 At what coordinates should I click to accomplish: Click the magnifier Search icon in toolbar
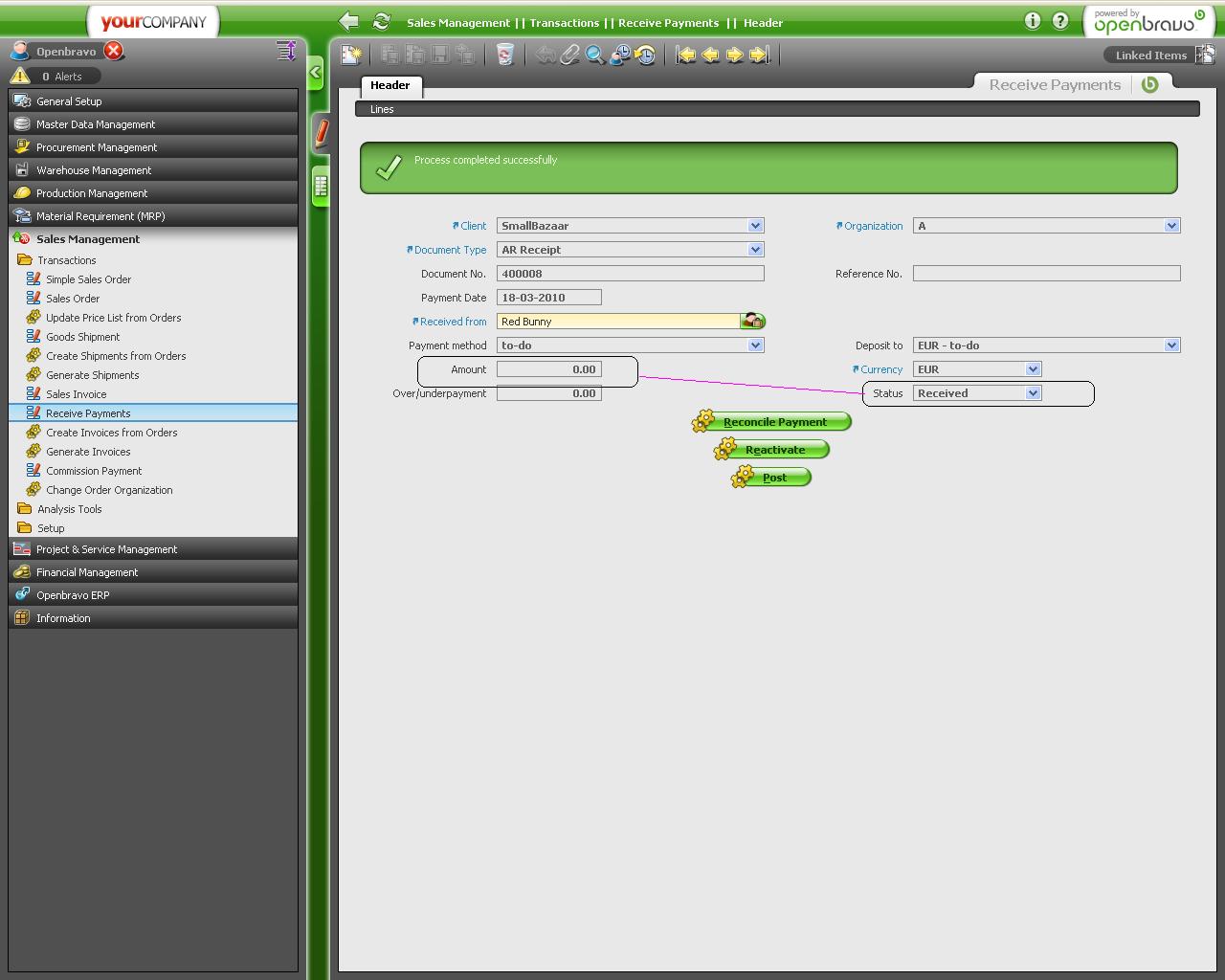[x=595, y=56]
